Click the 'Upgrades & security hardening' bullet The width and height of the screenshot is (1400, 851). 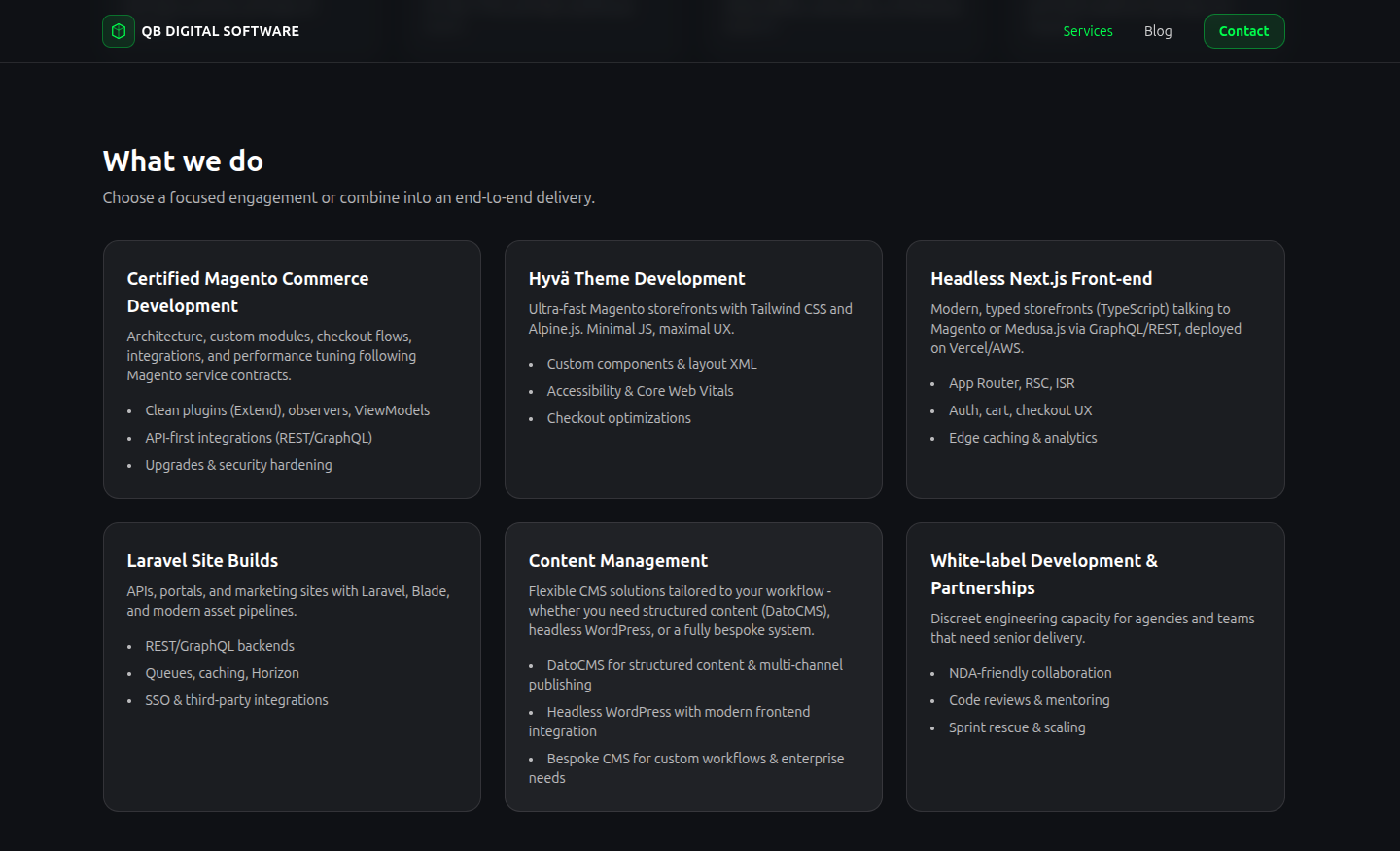coord(238,464)
